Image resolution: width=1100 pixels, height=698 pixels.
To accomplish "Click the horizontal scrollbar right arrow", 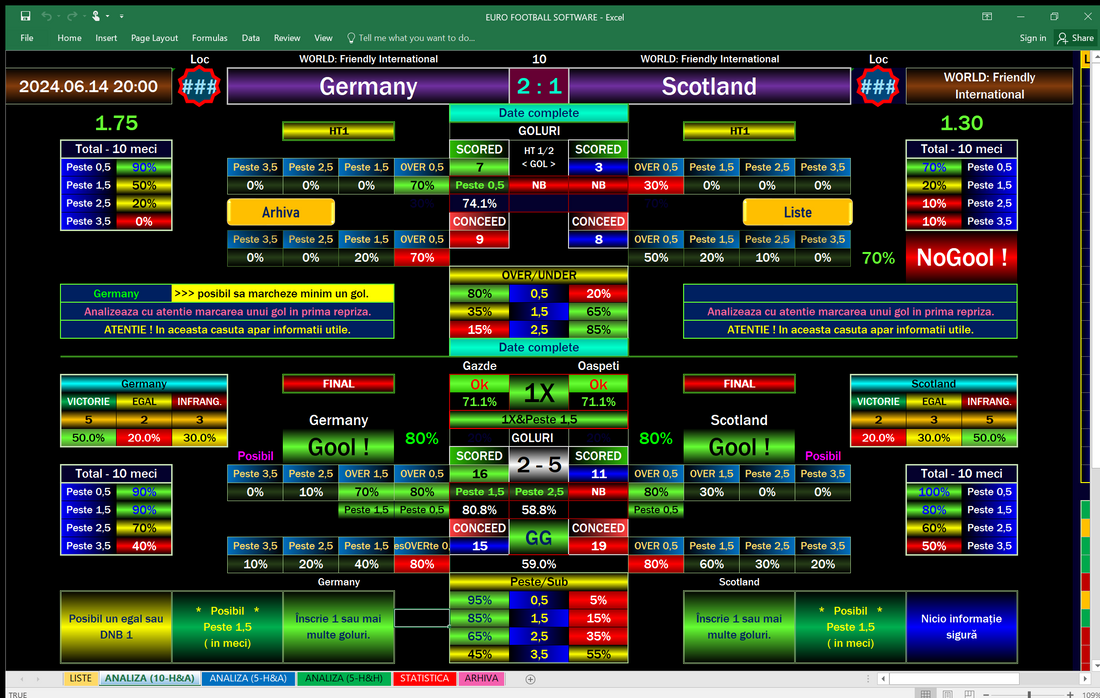I will point(1085,679).
